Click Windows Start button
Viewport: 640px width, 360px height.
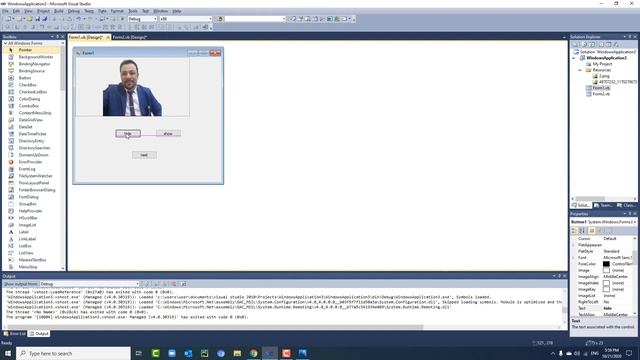pos(8,353)
